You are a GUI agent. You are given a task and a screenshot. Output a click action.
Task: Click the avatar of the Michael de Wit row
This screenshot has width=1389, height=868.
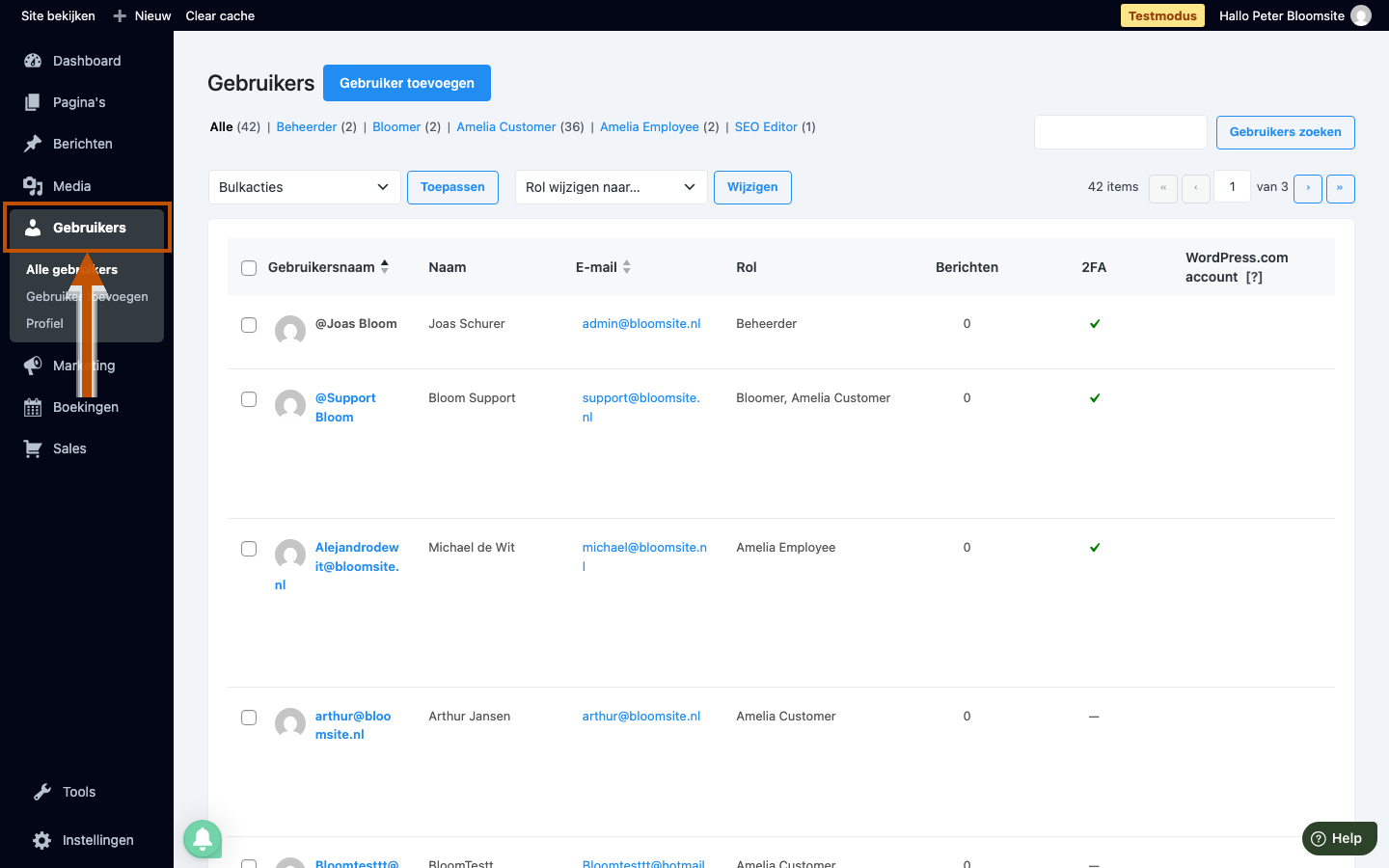coord(290,554)
